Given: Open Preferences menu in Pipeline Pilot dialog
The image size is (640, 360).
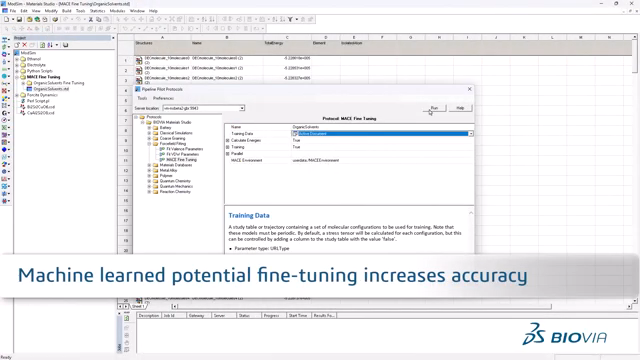Looking at the screenshot, I should point(163,98).
